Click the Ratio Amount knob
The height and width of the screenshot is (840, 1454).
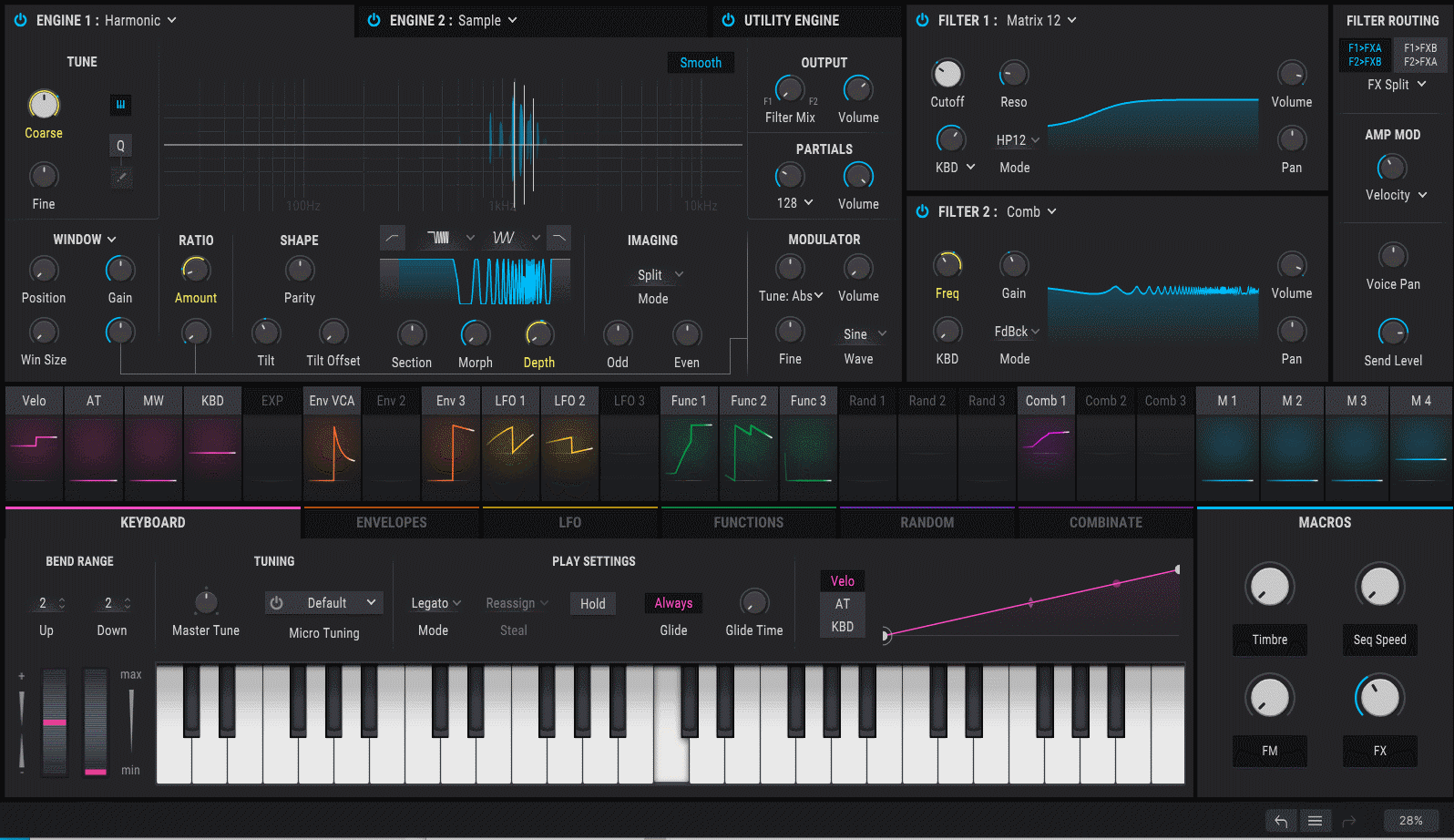(x=196, y=269)
